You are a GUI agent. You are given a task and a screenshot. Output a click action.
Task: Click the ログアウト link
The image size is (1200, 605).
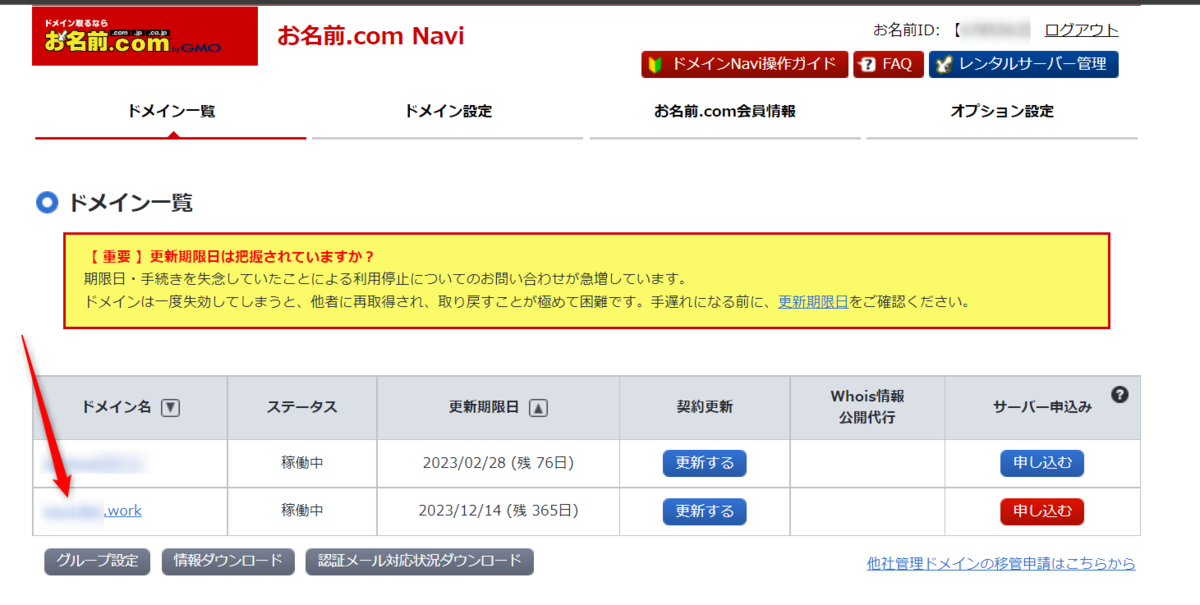click(1081, 30)
